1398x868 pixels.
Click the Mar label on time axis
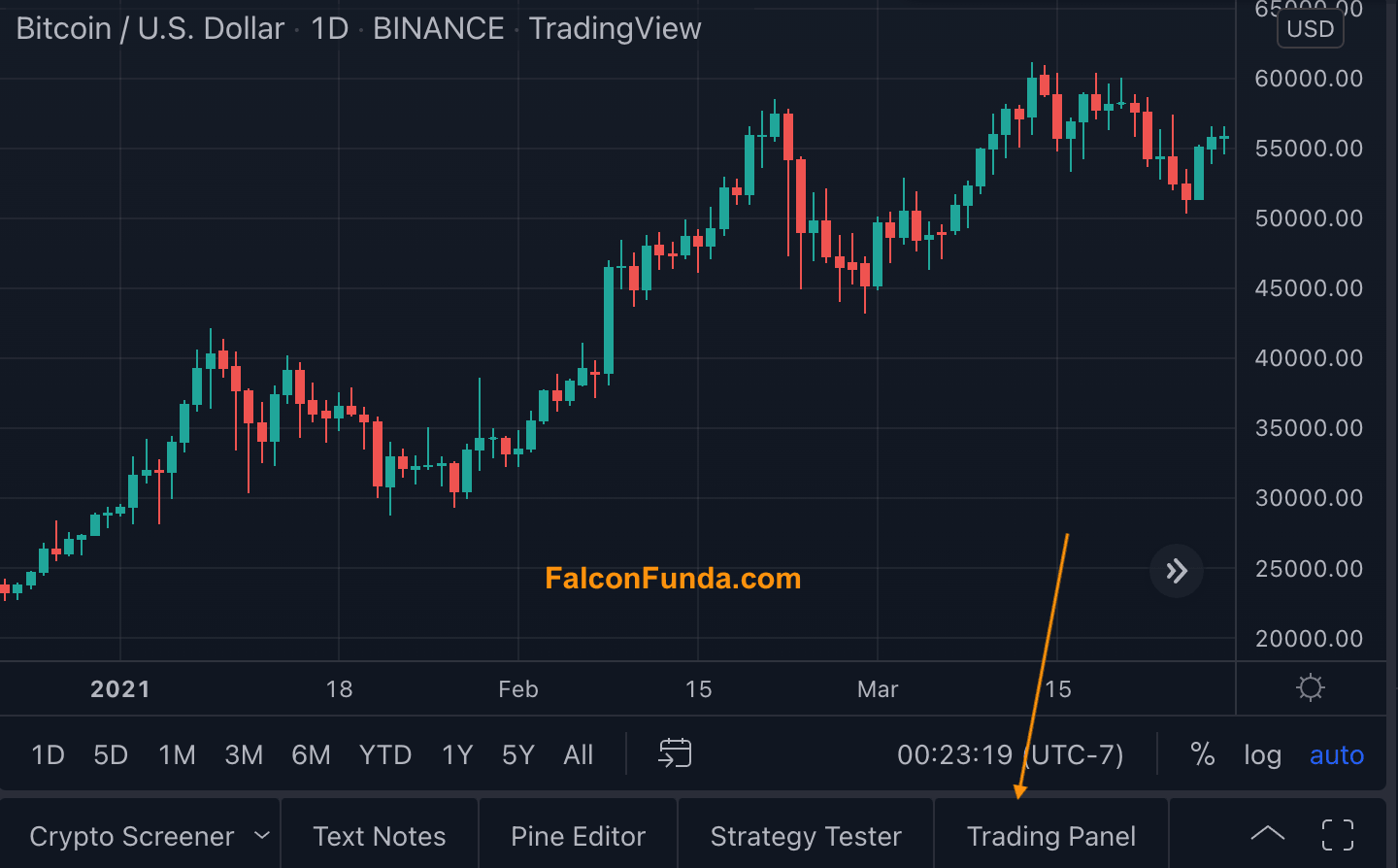(878, 689)
